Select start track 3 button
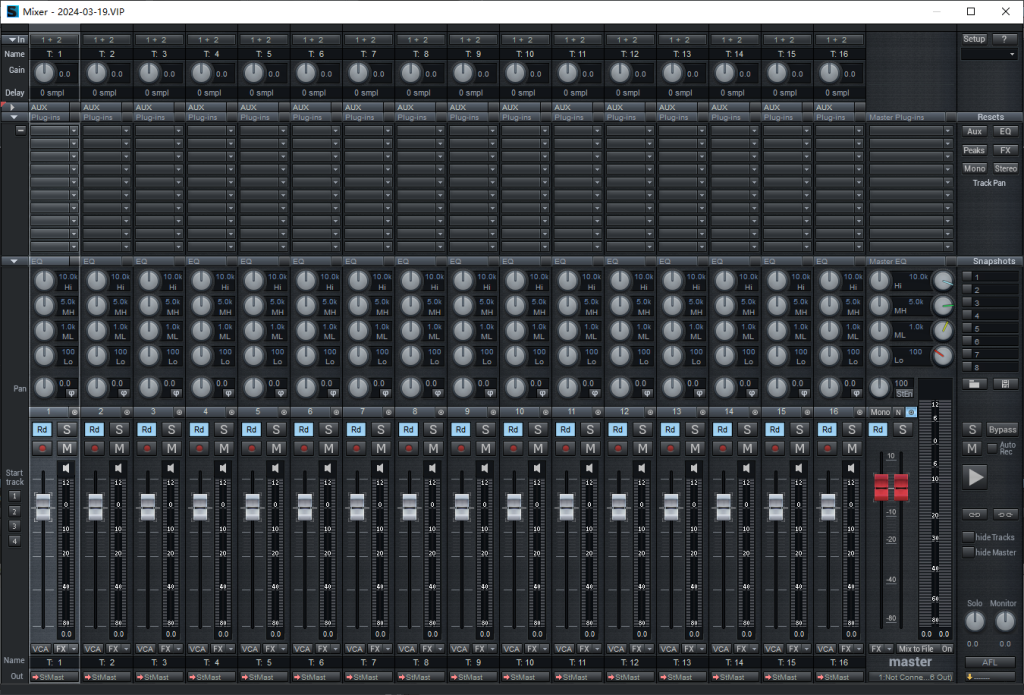Screen dimensions: 1024x695 pos(14,526)
